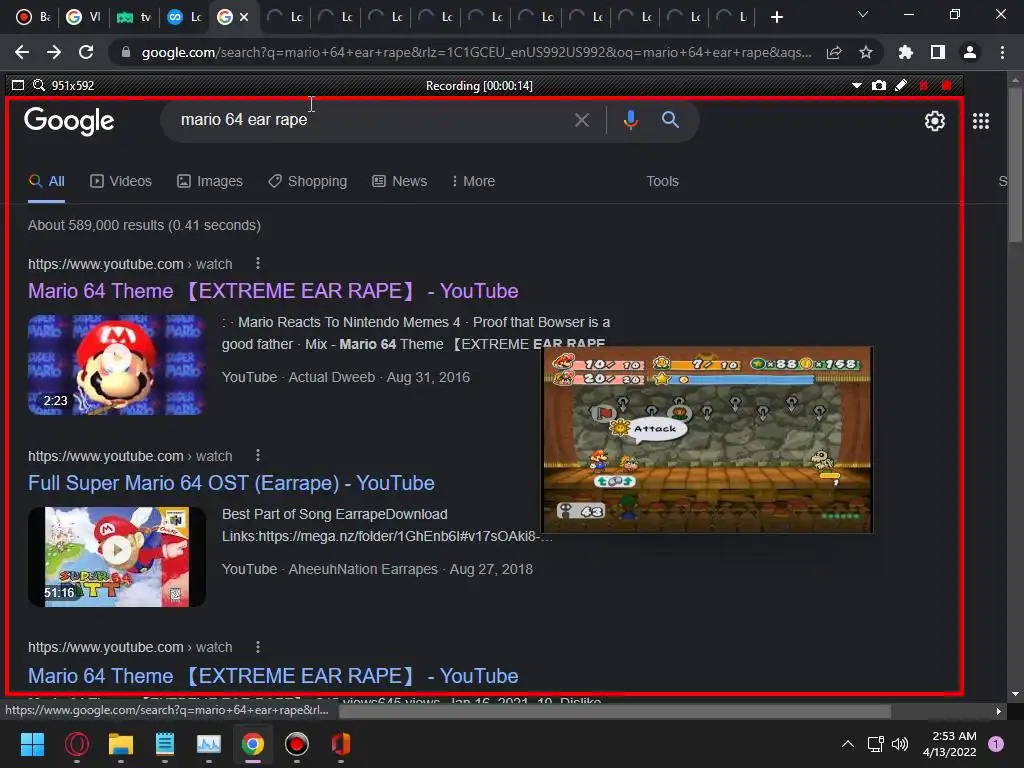Expand the More search categories menu
The height and width of the screenshot is (768, 1024).
(x=473, y=182)
